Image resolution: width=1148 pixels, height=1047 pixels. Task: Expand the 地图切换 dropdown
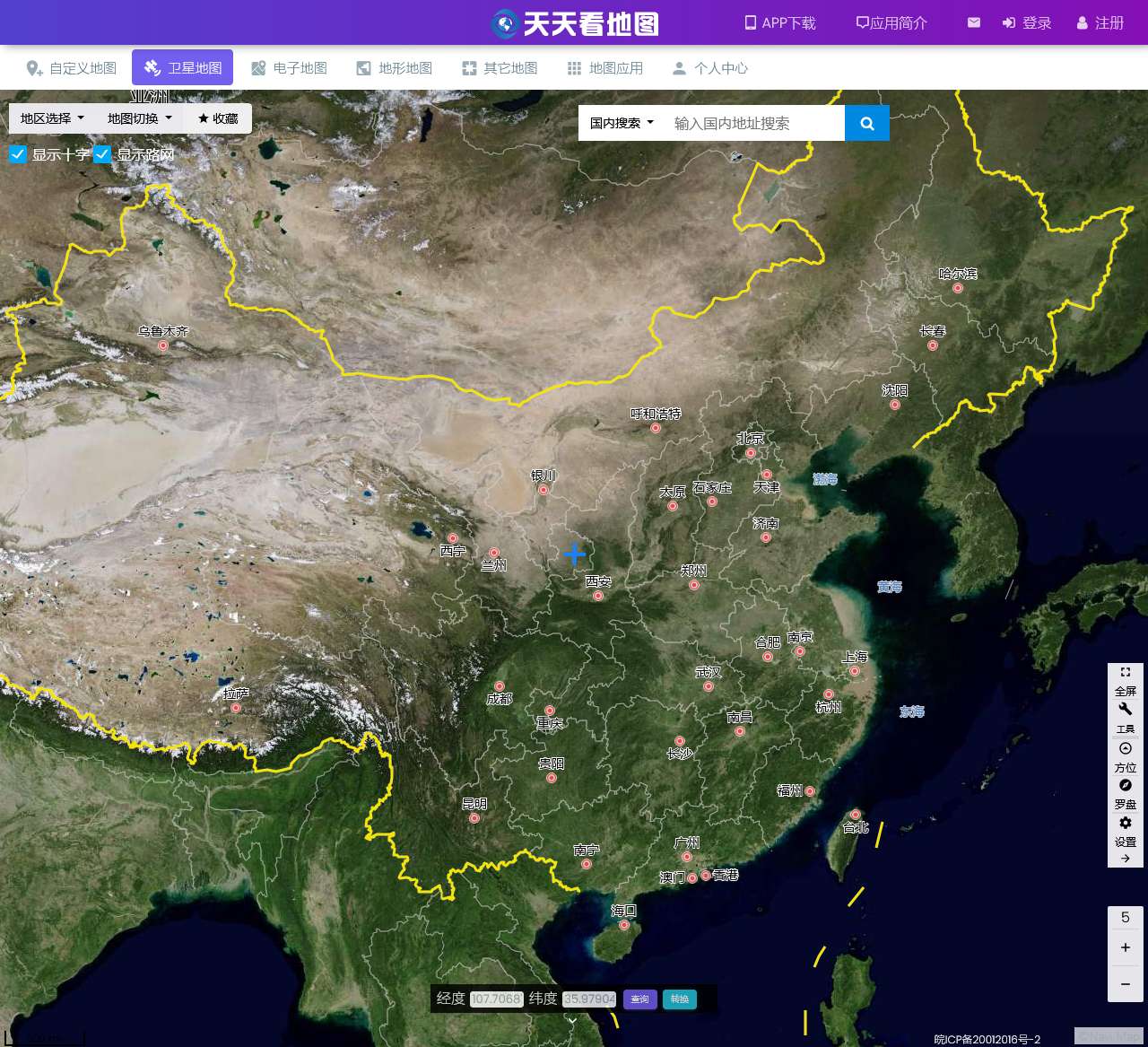tap(139, 118)
